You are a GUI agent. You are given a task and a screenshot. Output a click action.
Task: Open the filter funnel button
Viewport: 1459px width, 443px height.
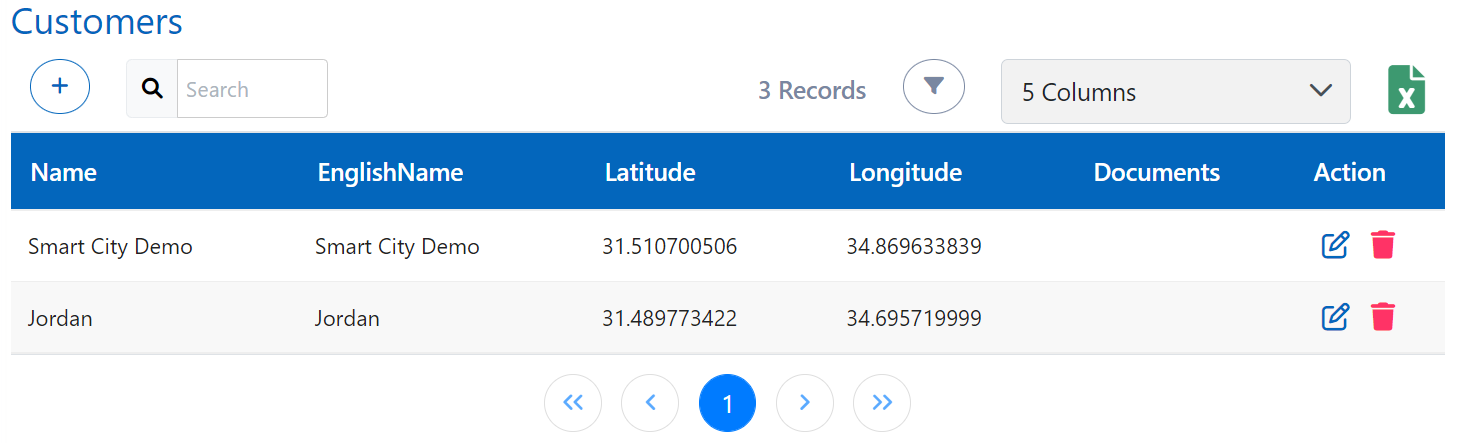click(x=933, y=87)
